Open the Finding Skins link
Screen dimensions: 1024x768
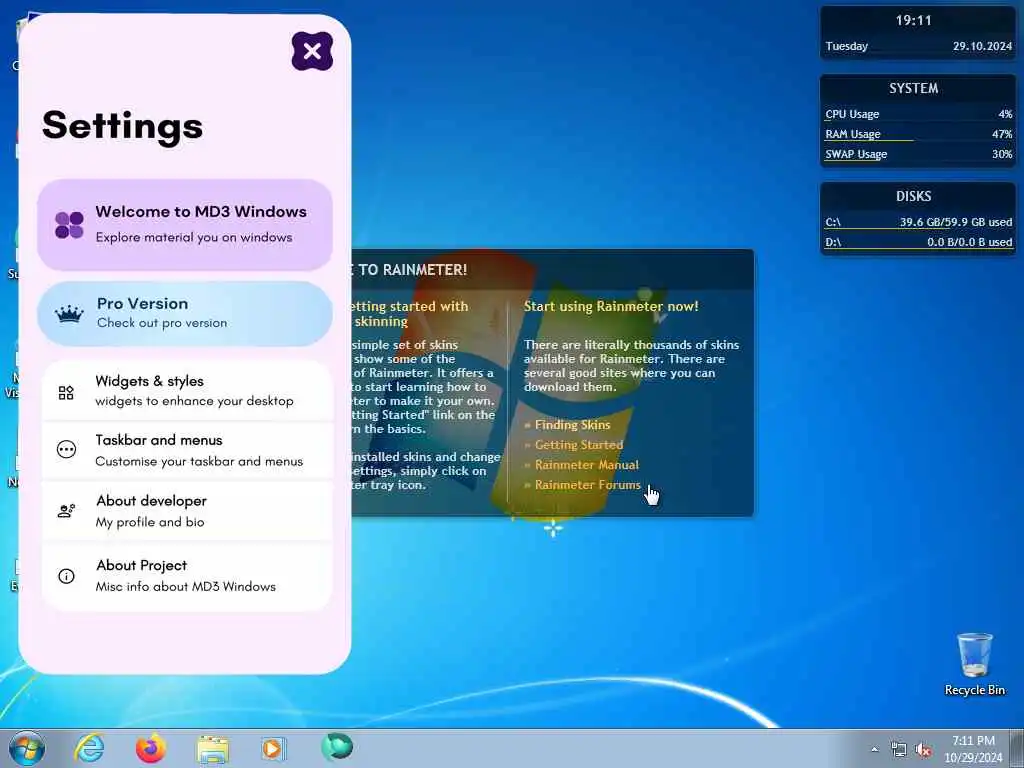(x=572, y=424)
